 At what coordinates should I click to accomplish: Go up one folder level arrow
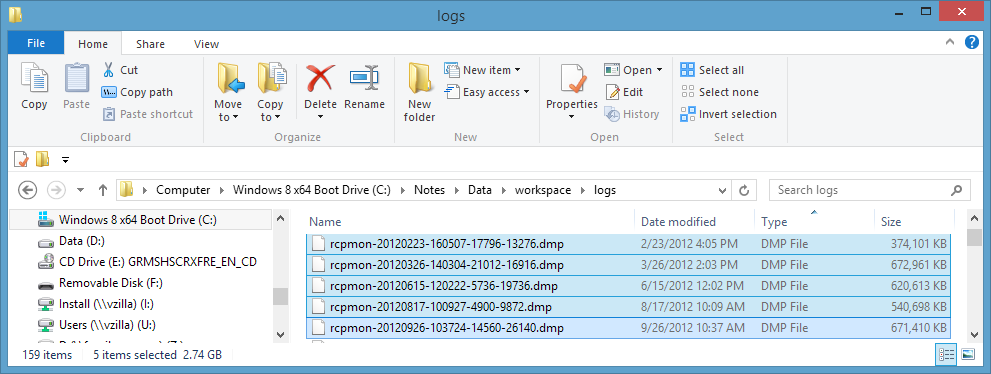103,190
